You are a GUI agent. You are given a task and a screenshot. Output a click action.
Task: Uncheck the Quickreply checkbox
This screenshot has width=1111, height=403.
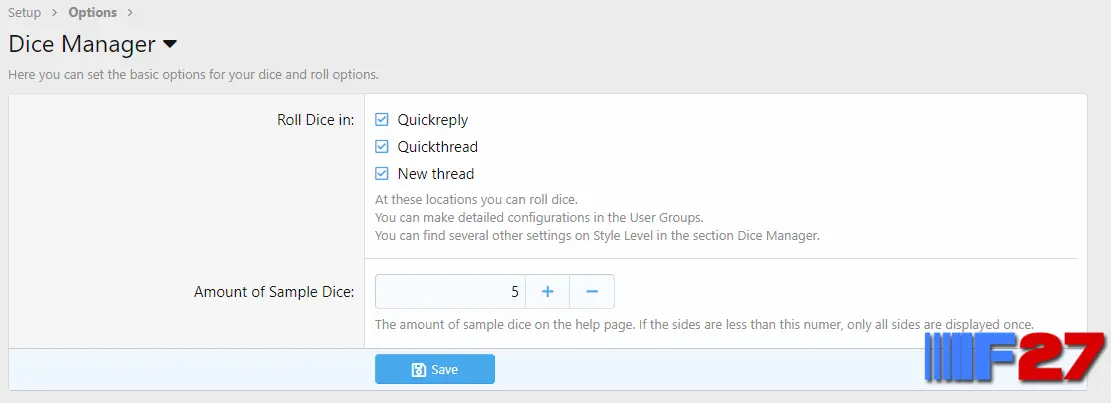382,120
